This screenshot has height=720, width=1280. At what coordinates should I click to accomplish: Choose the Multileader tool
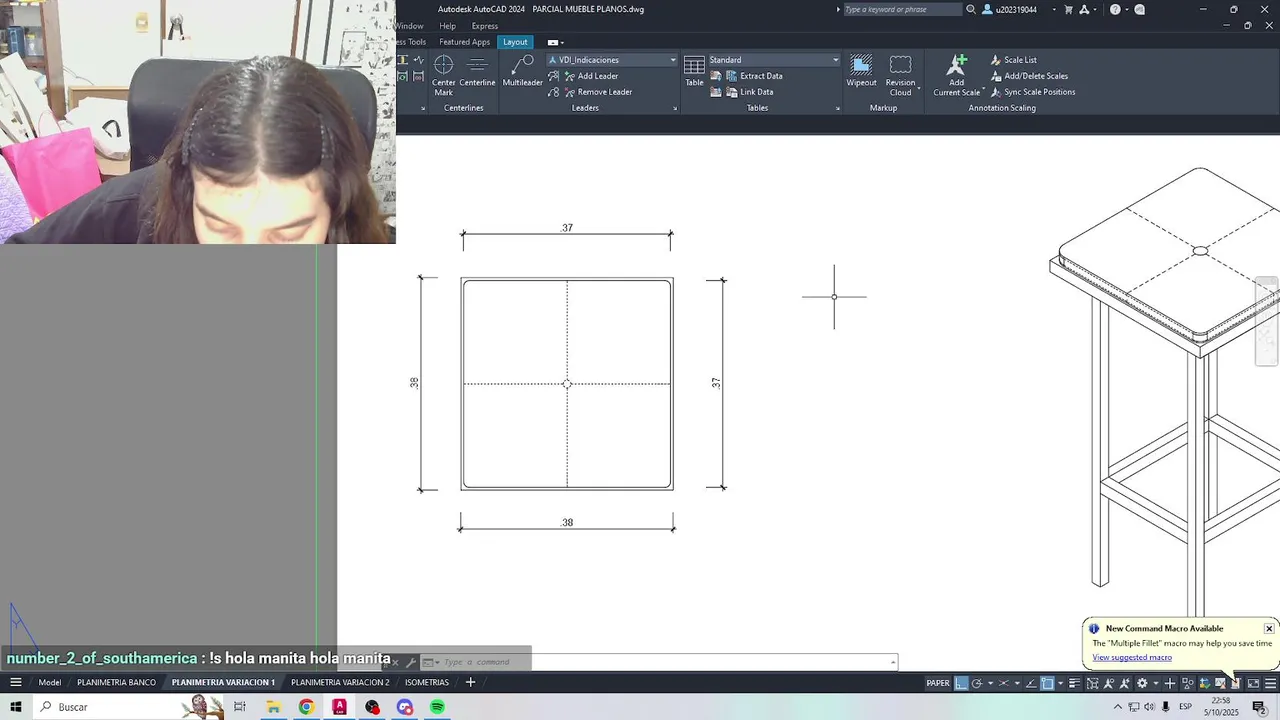click(x=522, y=71)
